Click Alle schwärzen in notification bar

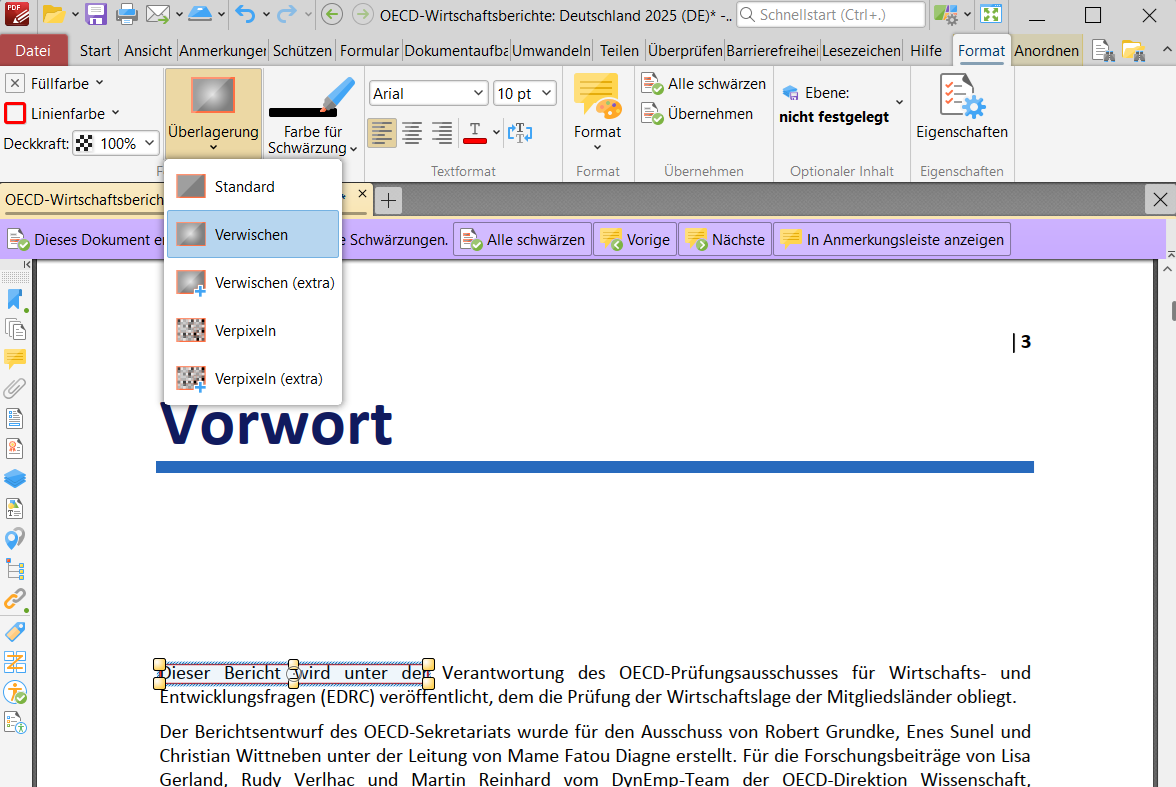point(523,240)
